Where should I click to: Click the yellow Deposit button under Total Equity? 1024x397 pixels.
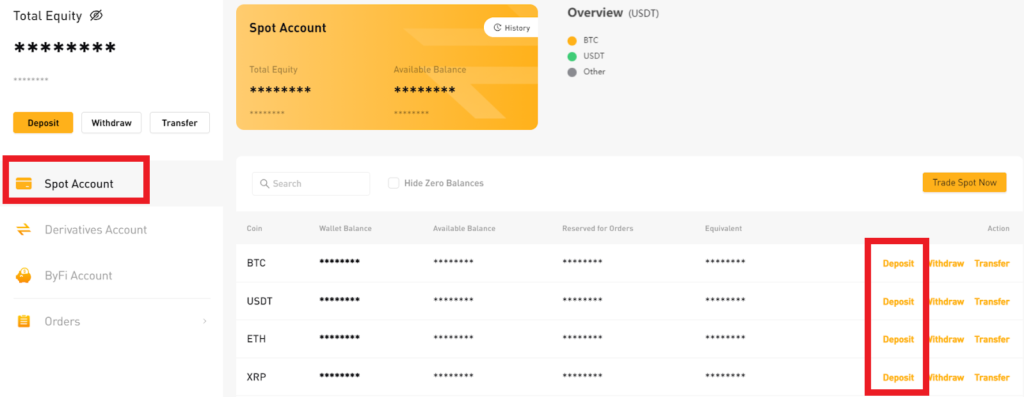43,123
